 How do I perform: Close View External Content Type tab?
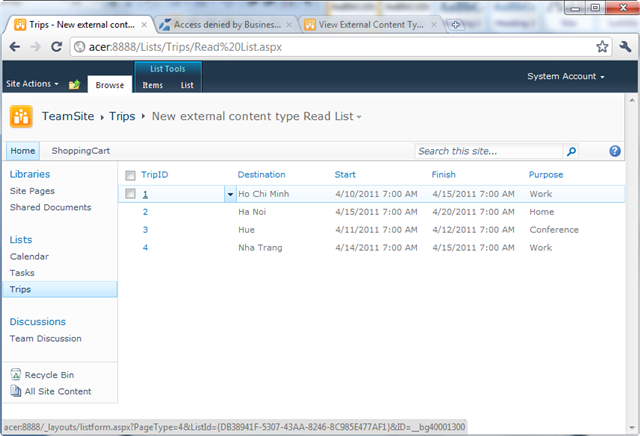click(x=434, y=25)
